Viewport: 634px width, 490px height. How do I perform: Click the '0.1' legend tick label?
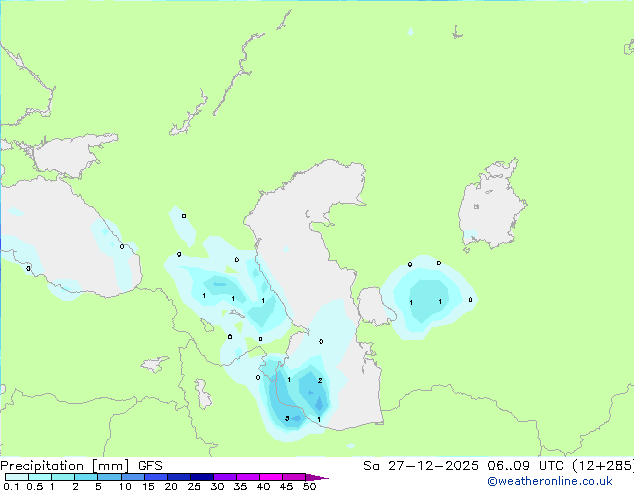[11, 486]
